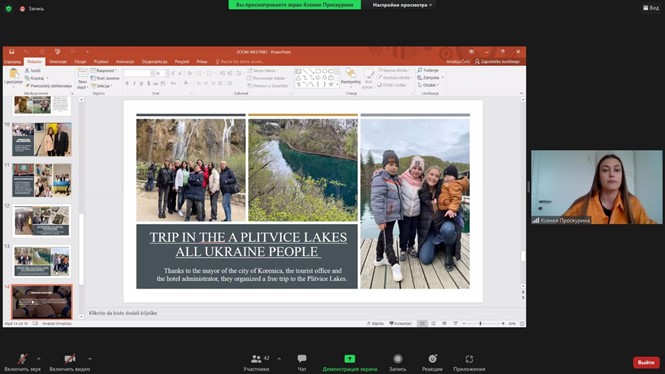The height and width of the screenshot is (374, 665).
Task: Open Odabir select dropdown
Action: 428,85
